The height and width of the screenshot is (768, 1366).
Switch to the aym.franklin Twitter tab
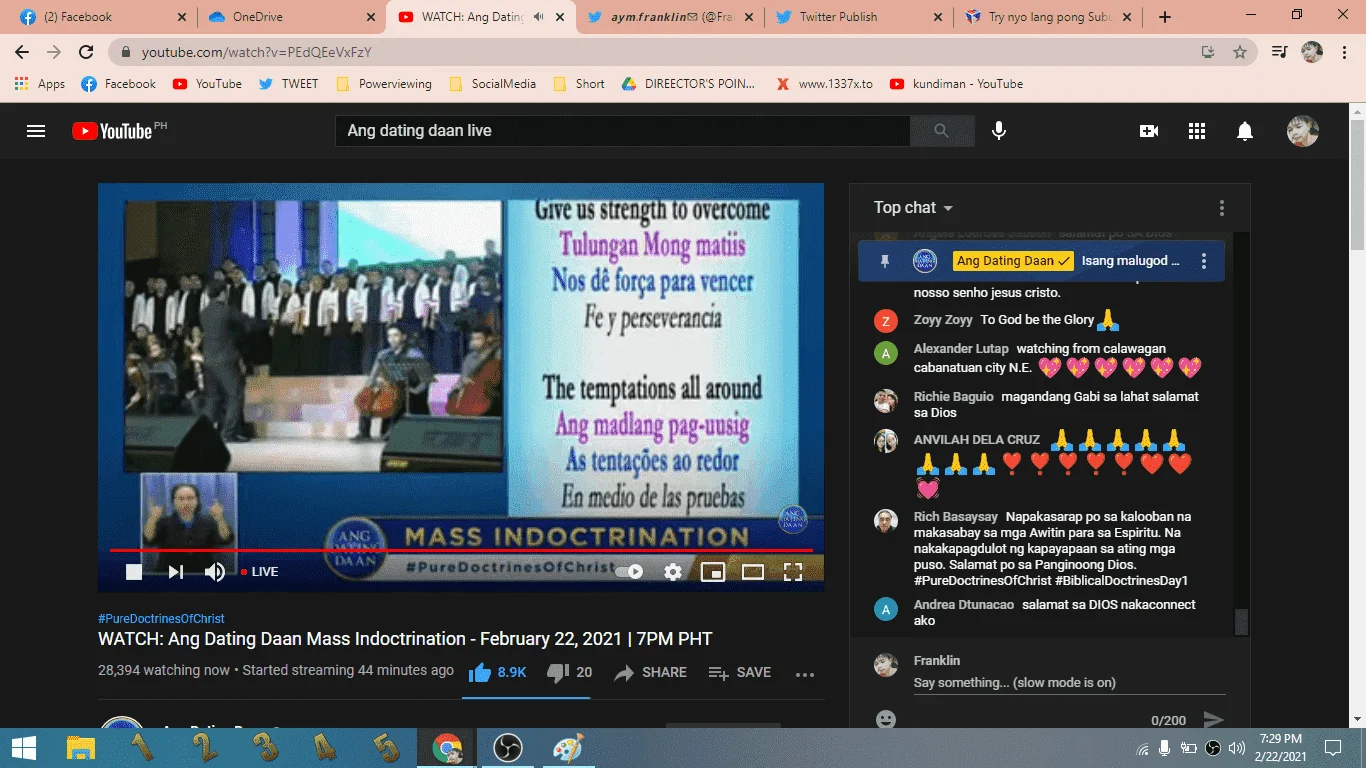tap(668, 17)
